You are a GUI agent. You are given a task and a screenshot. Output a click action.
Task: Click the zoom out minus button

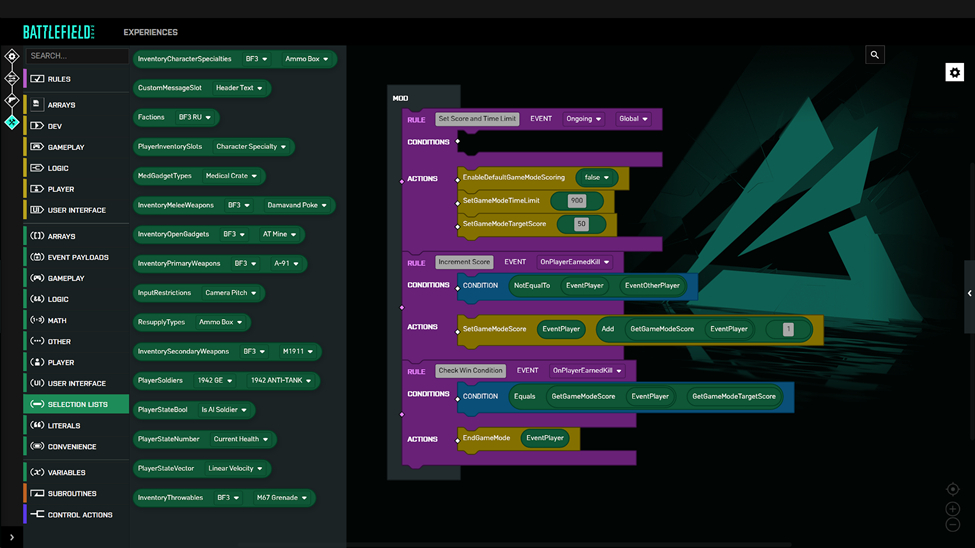pyautogui.click(x=953, y=525)
